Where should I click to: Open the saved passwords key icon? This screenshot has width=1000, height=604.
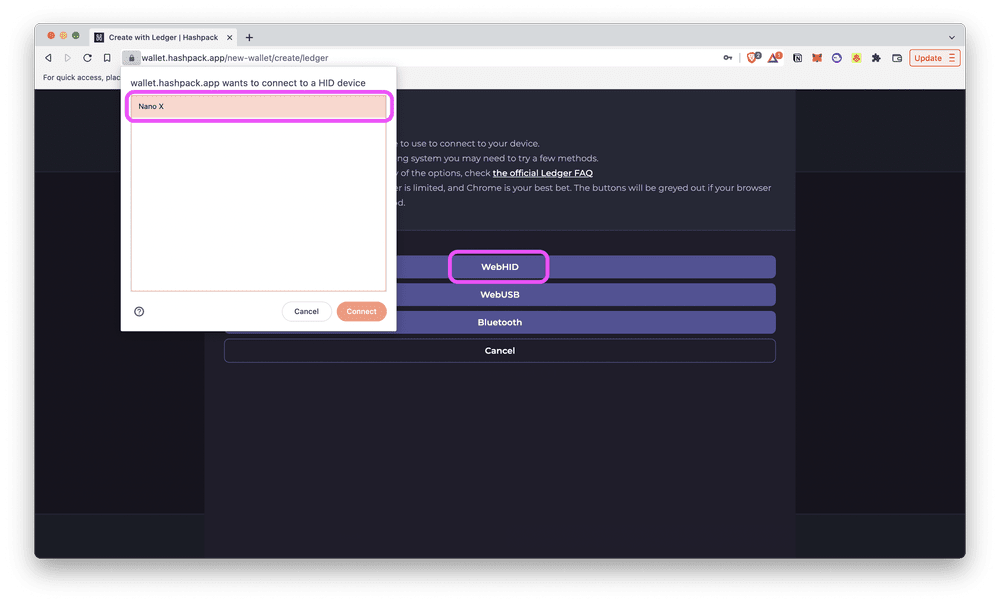pos(727,58)
